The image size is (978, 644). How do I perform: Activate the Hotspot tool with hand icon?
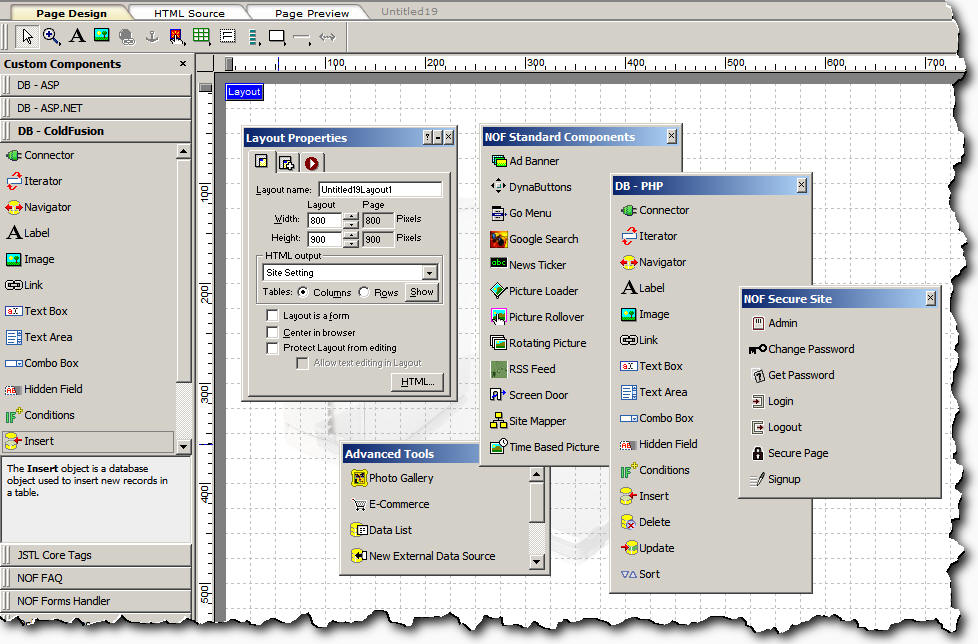click(177, 37)
